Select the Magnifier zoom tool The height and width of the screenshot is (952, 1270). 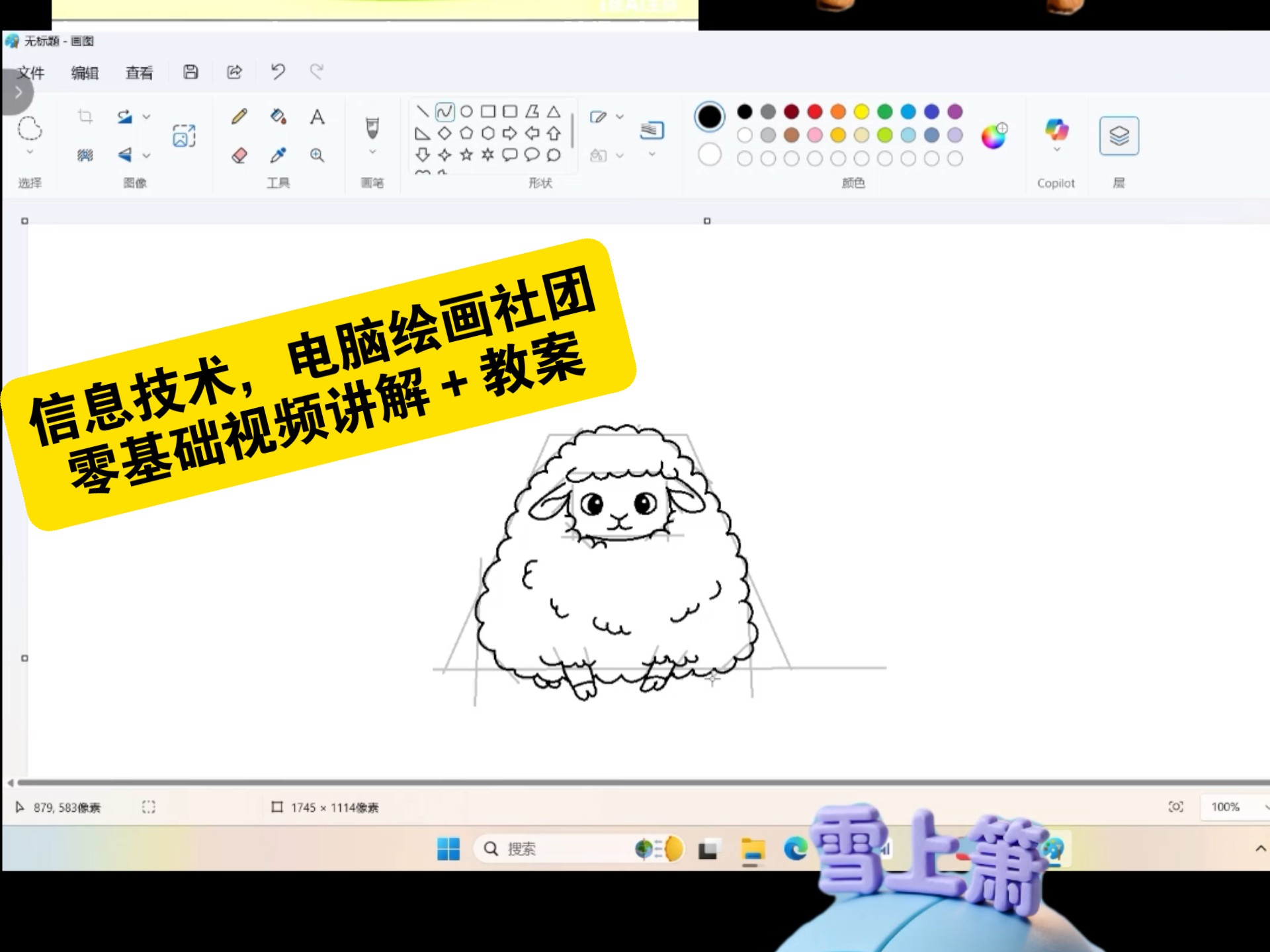(x=317, y=156)
